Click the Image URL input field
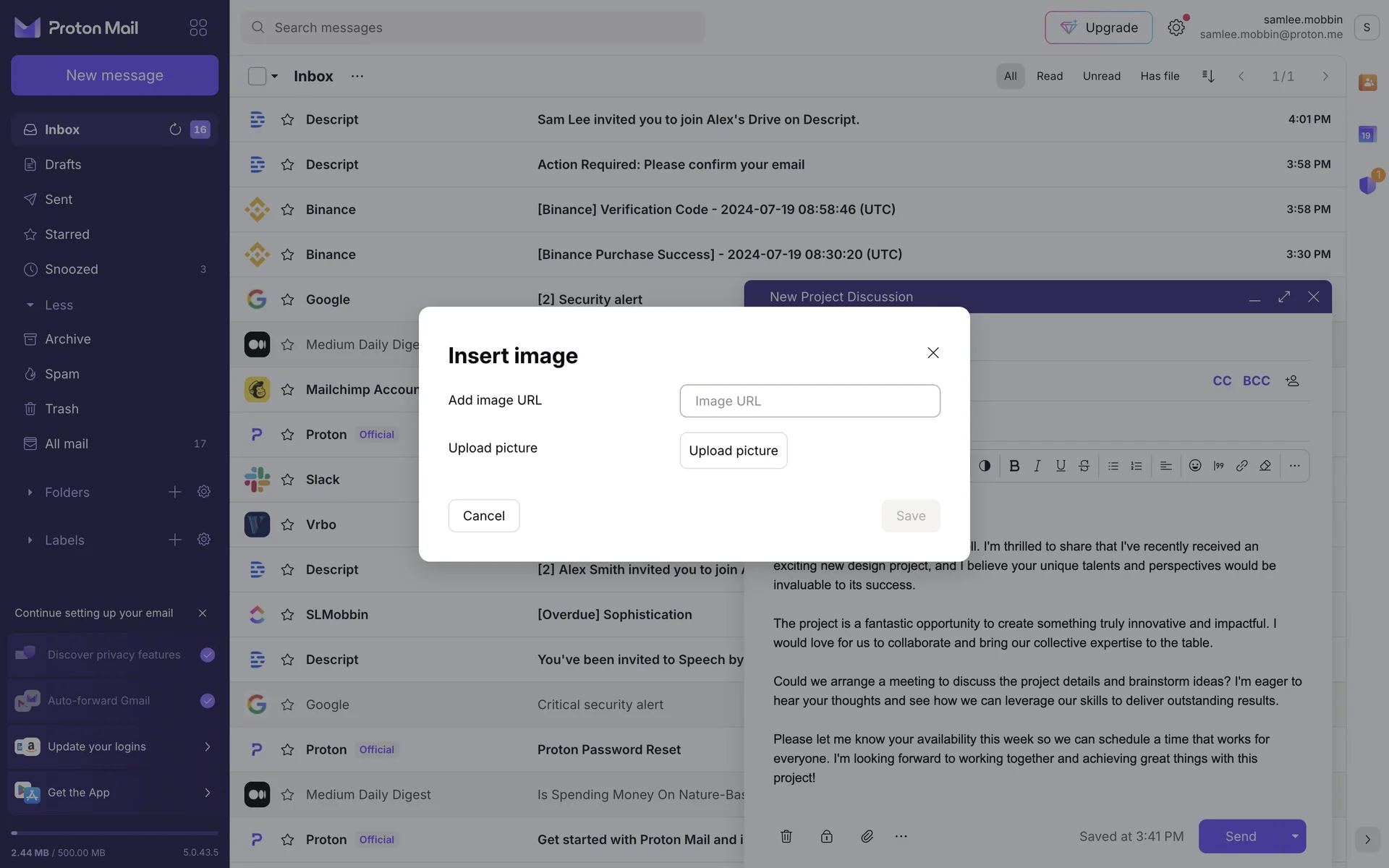The image size is (1389, 868). coord(810,401)
